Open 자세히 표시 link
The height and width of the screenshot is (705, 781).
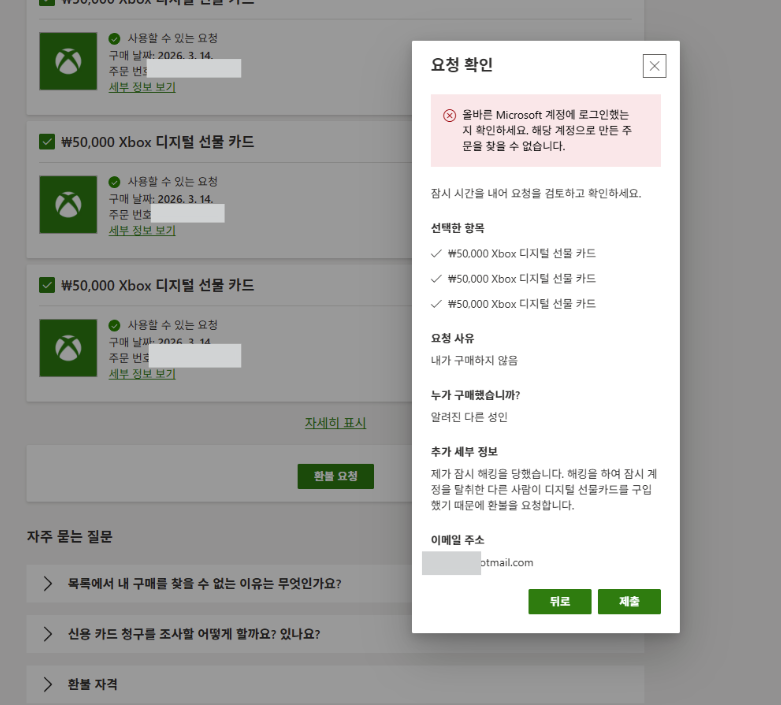(335, 423)
